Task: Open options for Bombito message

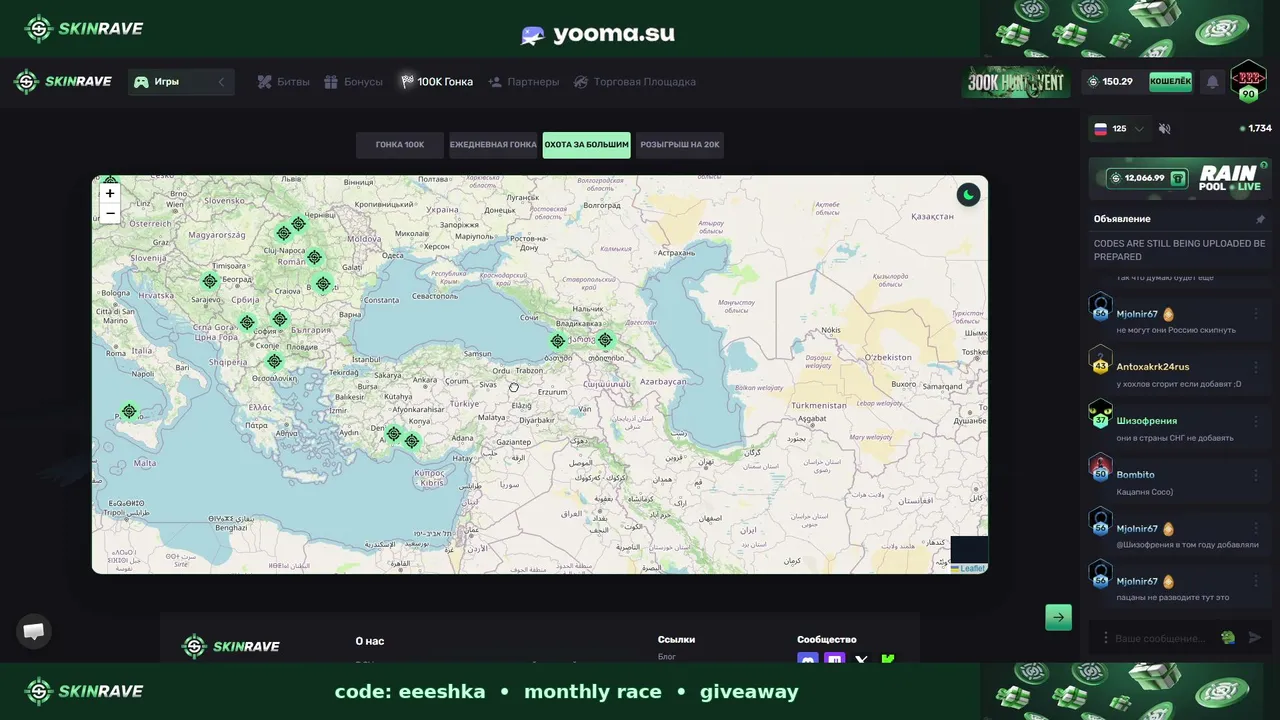Action: click(x=1257, y=474)
